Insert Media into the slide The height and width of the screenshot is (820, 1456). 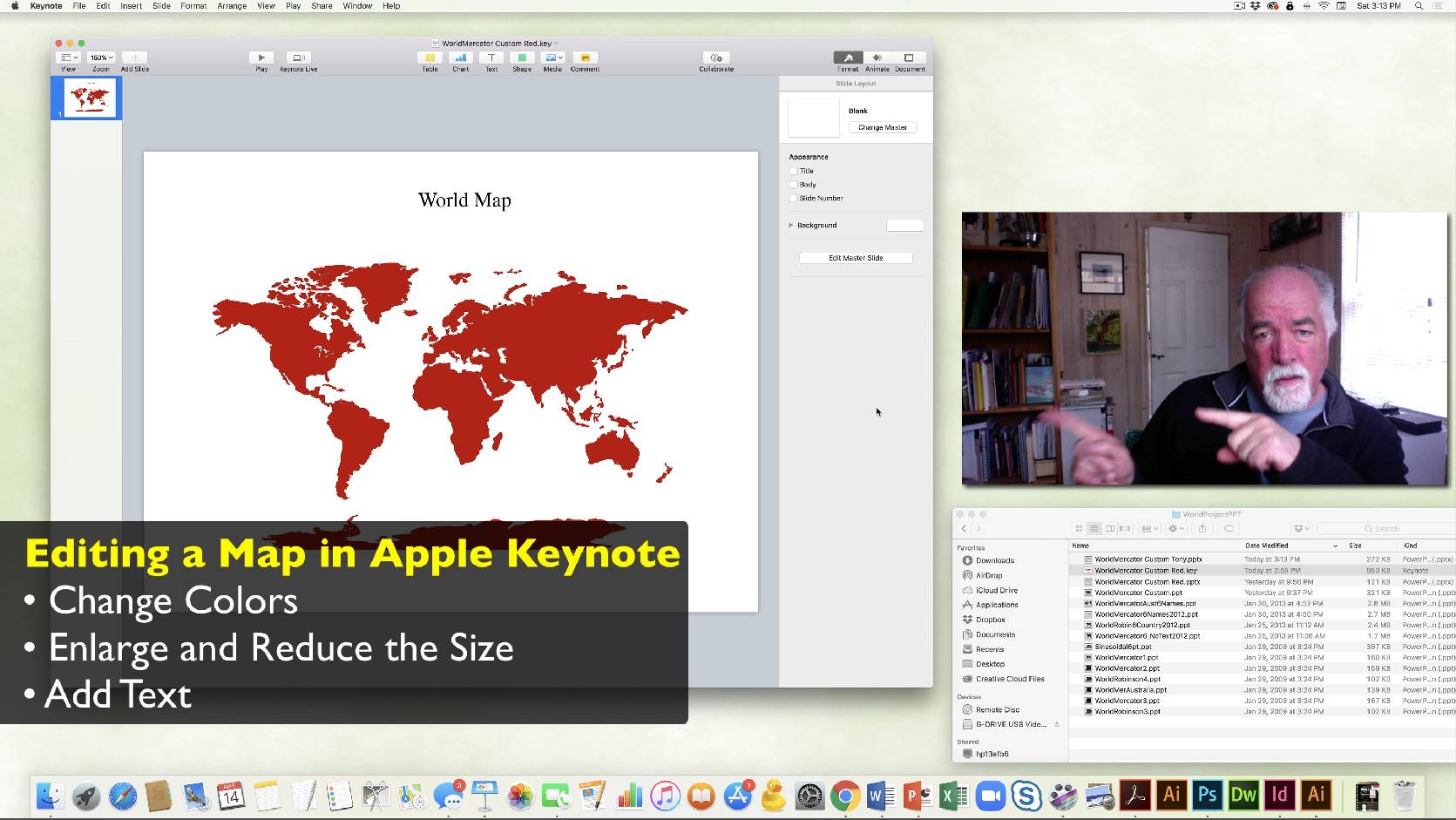click(552, 59)
